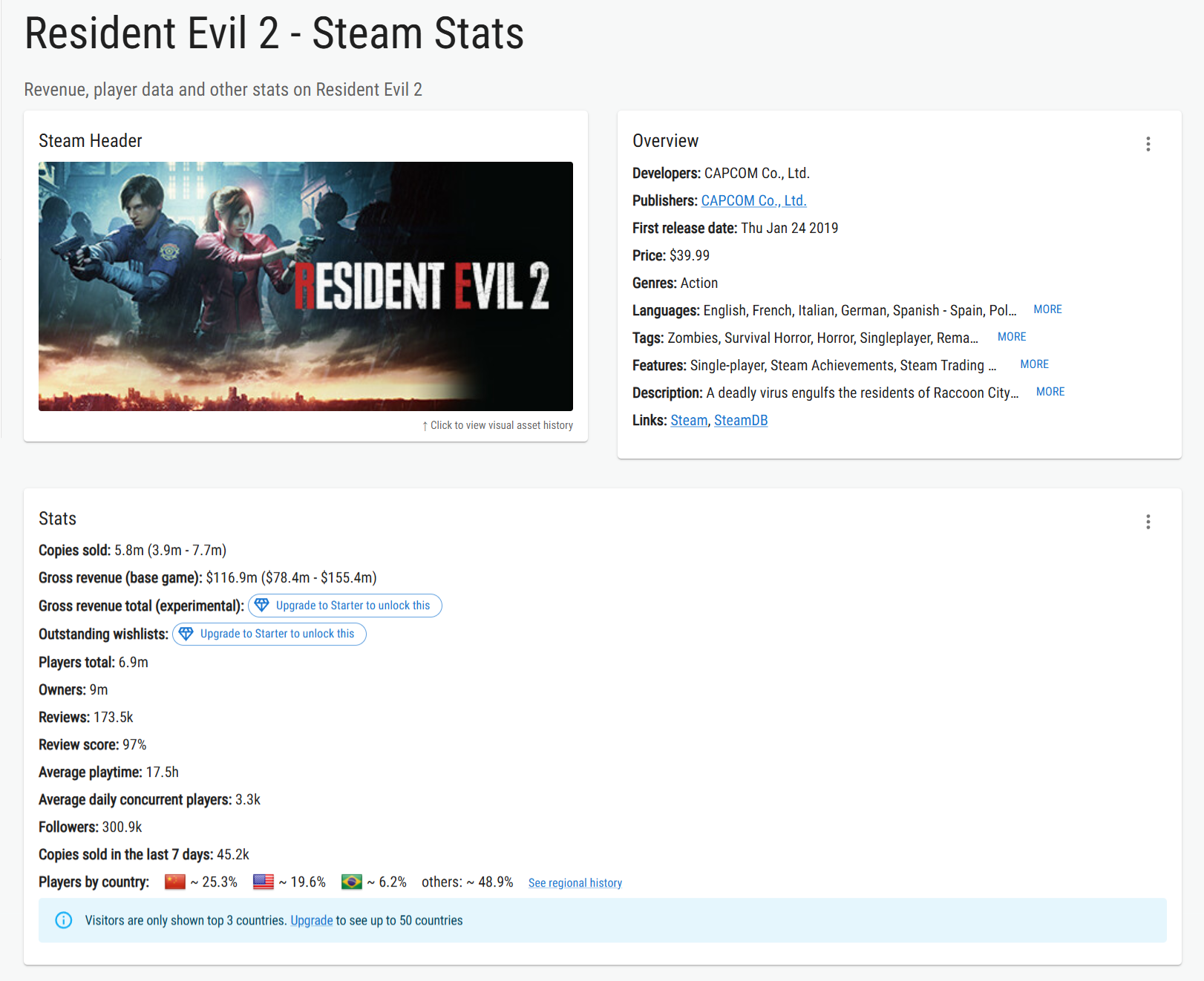This screenshot has width=1204, height=981.
Task: Click 'First release date: Thu Jan 24 2019'
Action: pos(735,228)
